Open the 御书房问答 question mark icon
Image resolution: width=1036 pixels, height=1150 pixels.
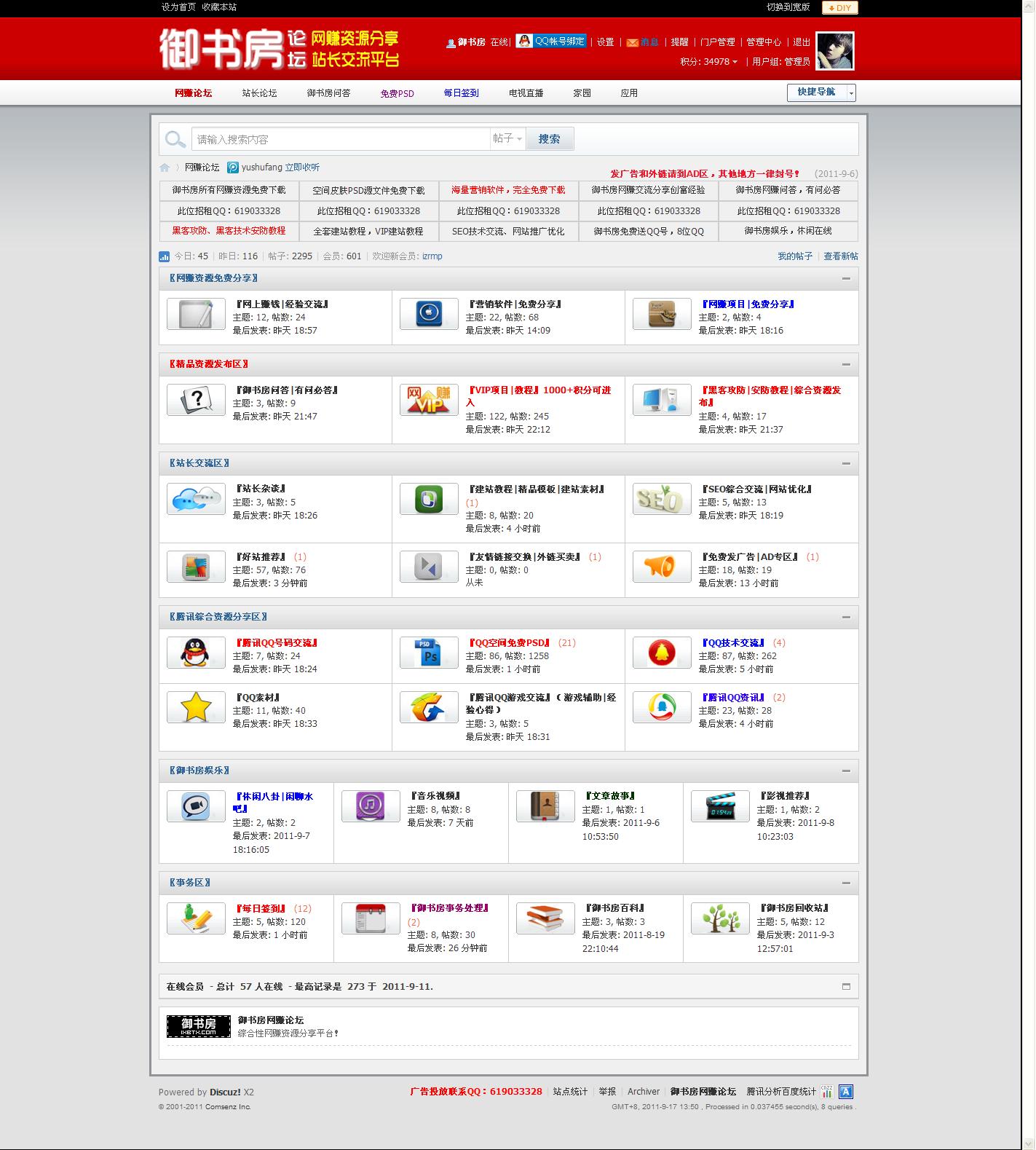pyautogui.click(x=196, y=400)
